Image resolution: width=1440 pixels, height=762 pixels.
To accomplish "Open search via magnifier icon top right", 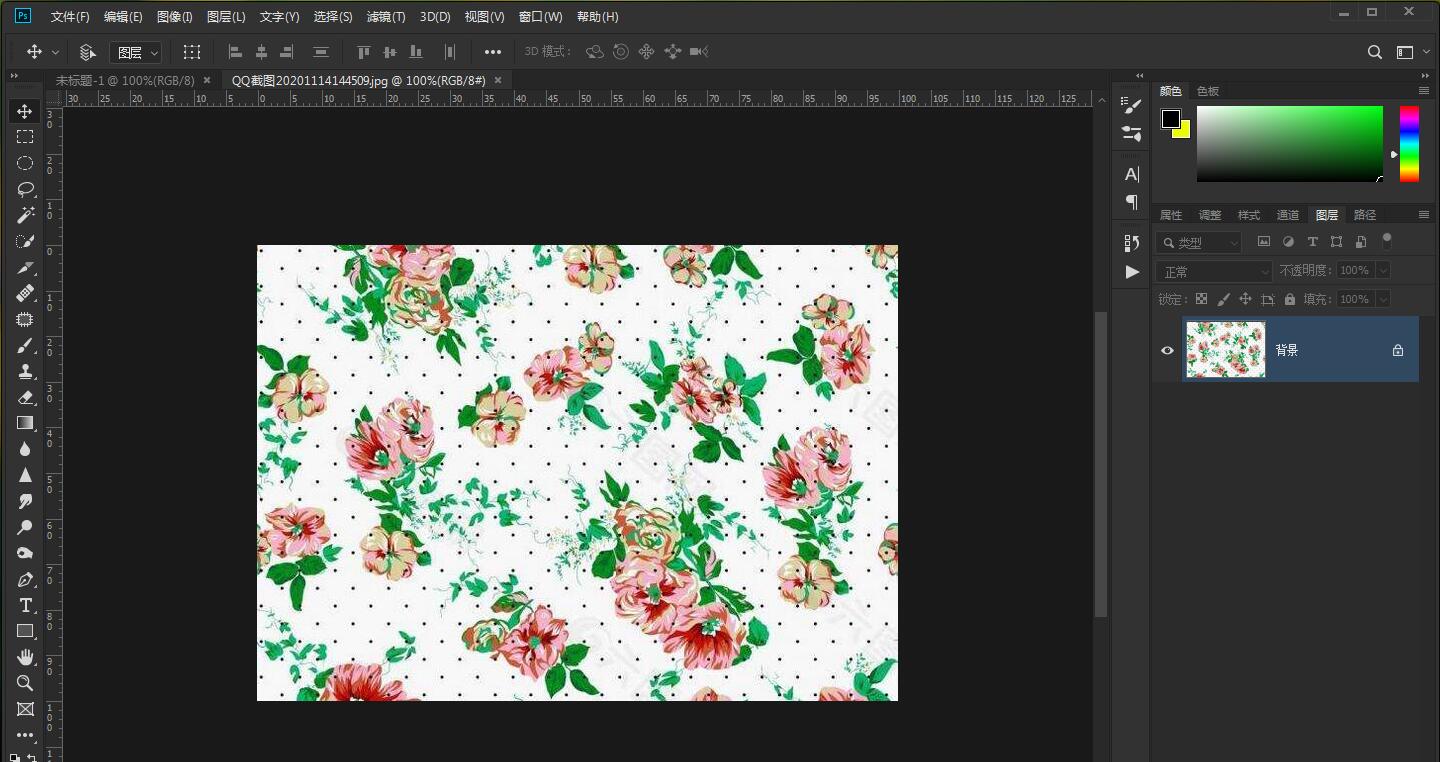I will [1375, 52].
